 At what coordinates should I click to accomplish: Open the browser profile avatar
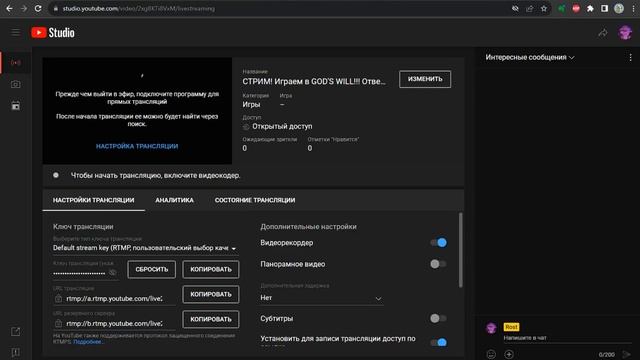coord(619,9)
